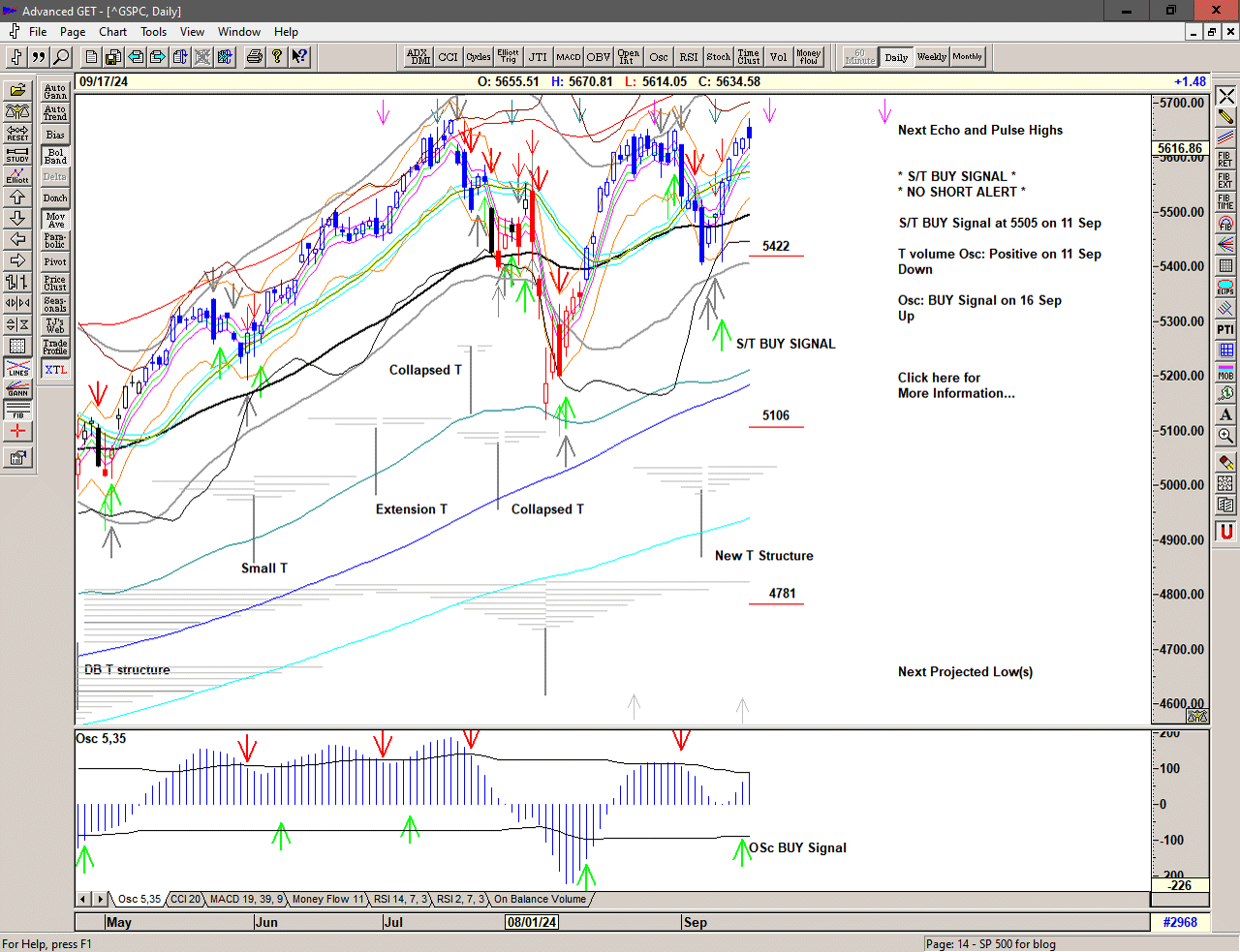Click the Print icon in the toolbar
The height and width of the screenshot is (952, 1240).
click(254, 57)
